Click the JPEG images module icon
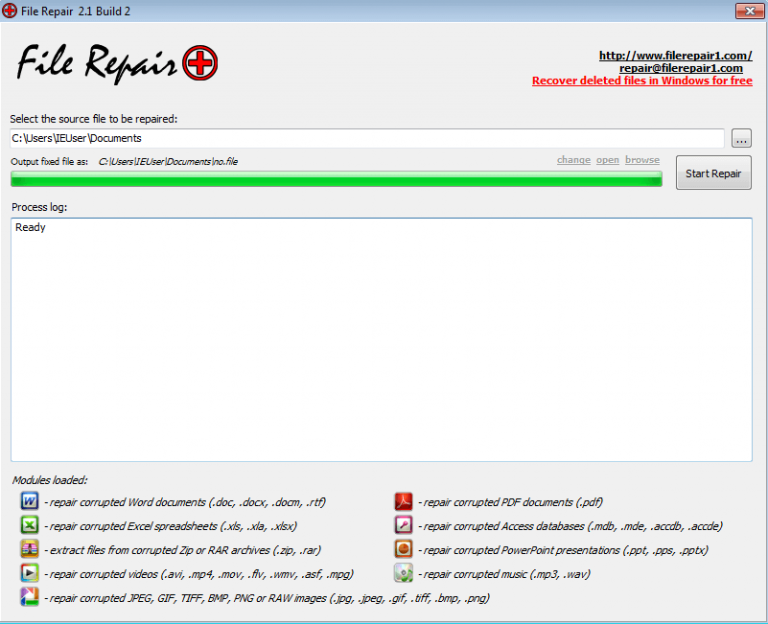Viewport: 768px width, 624px height. tap(30, 597)
